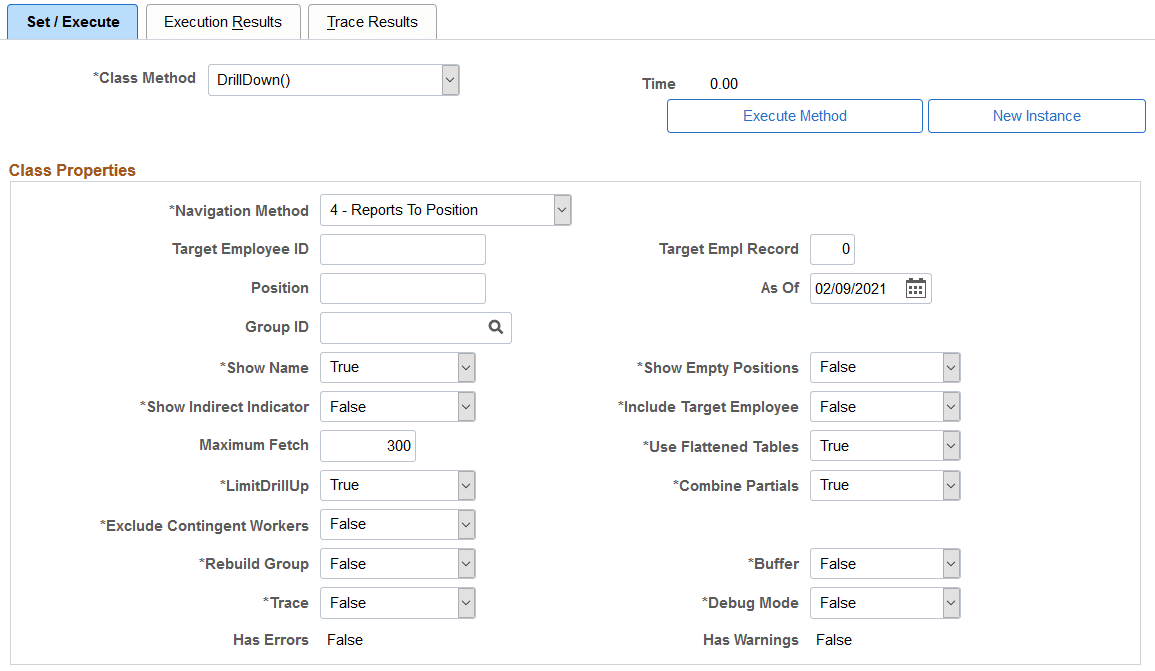Click the Combine Partials dropdown arrow
The image size is (1155, 671).
950,485
